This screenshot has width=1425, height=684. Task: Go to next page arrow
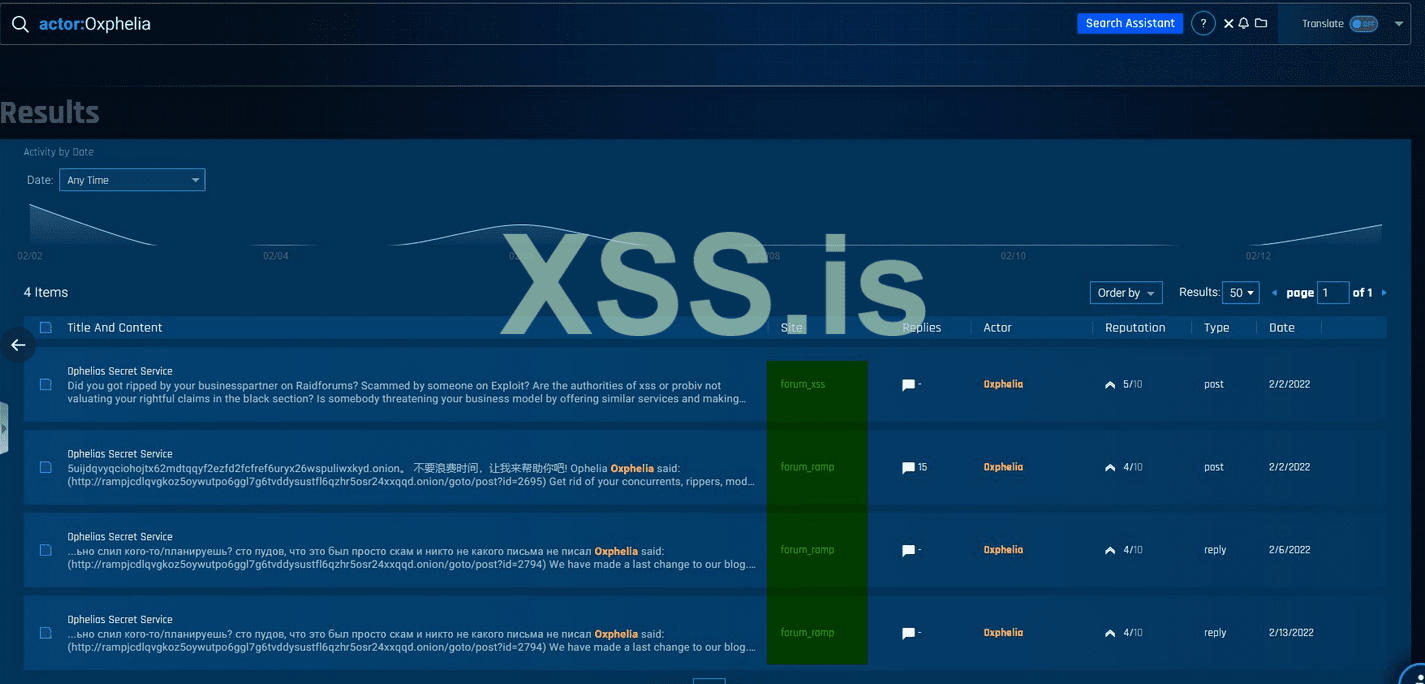[x=1384, y=293]
